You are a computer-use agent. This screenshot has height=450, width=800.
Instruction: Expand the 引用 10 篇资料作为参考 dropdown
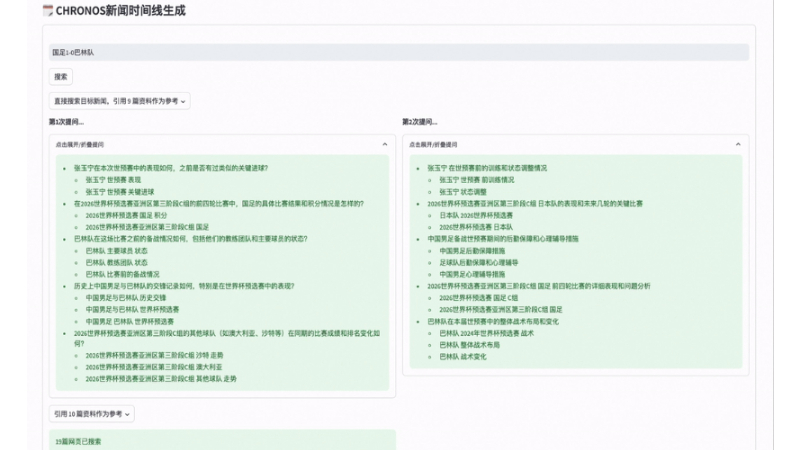coord(92,414)
